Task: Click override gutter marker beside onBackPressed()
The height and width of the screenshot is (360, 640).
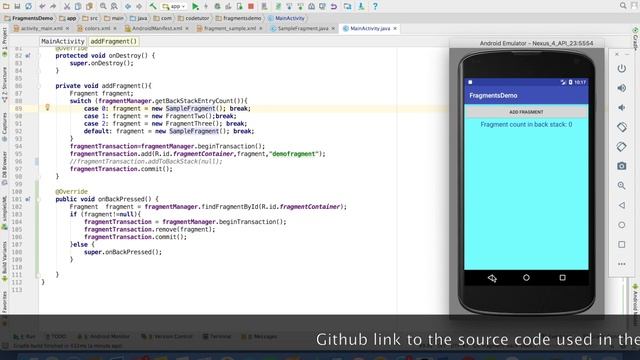Action: (28, 199)
